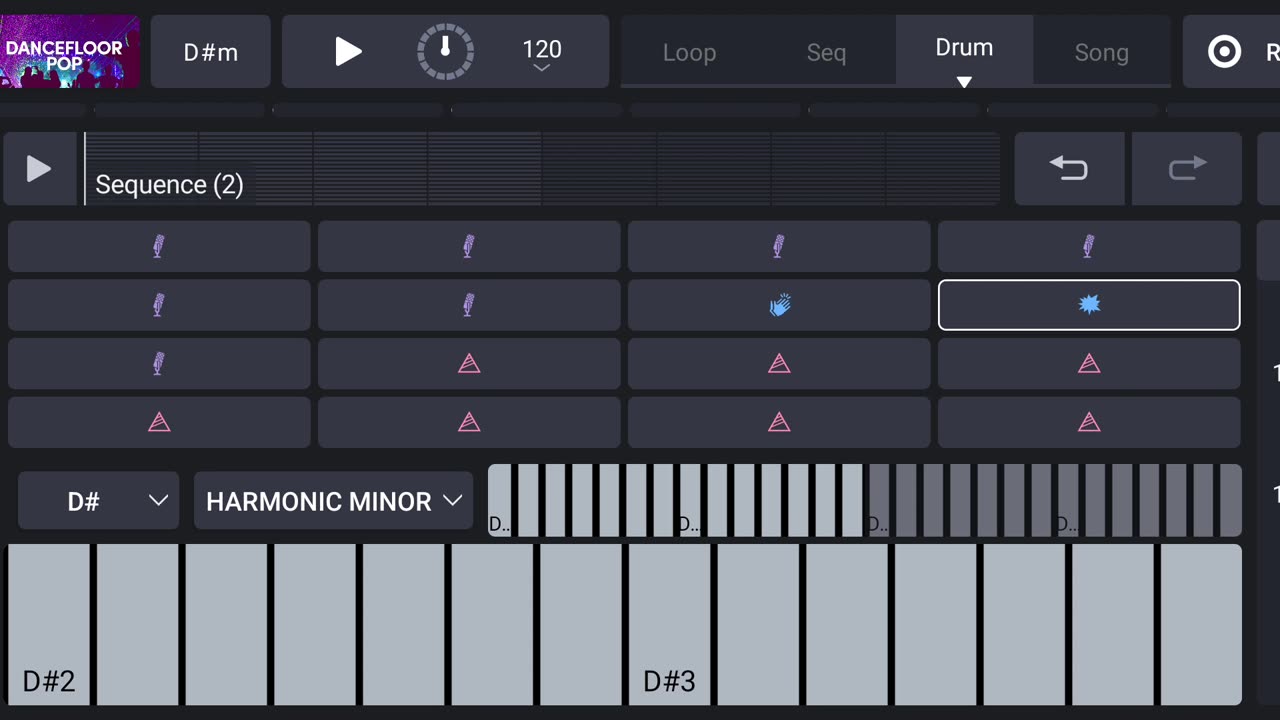Viewport: 1280px width, 720px height.
Task: Click the highlighted mini keyboard range
Action: [x=677, y=500]
